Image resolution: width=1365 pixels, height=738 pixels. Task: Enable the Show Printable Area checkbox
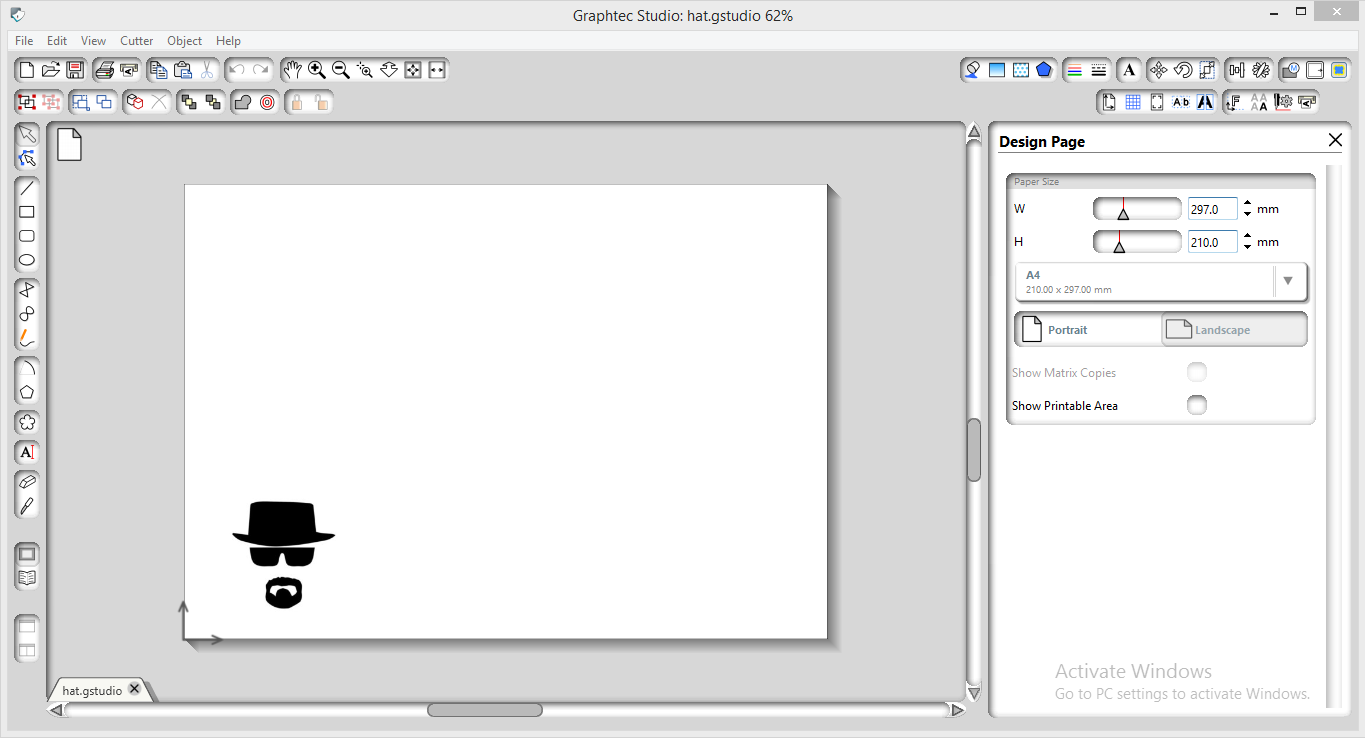tap(1196, 405)
